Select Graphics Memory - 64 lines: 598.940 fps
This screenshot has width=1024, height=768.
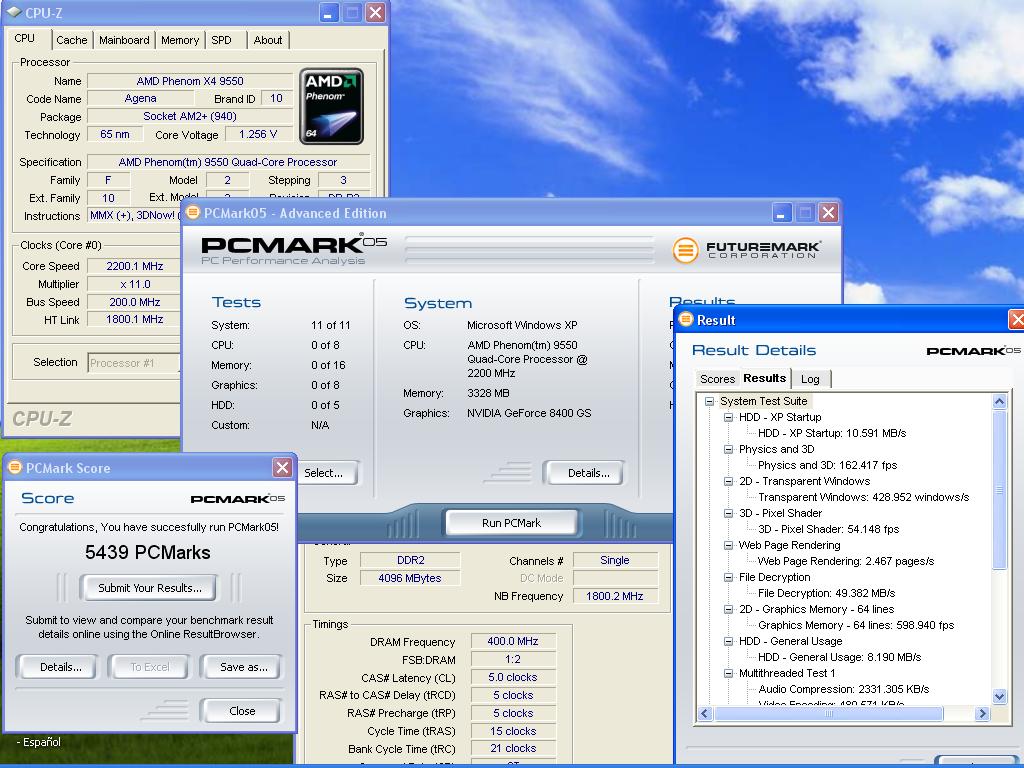point(856,625)
